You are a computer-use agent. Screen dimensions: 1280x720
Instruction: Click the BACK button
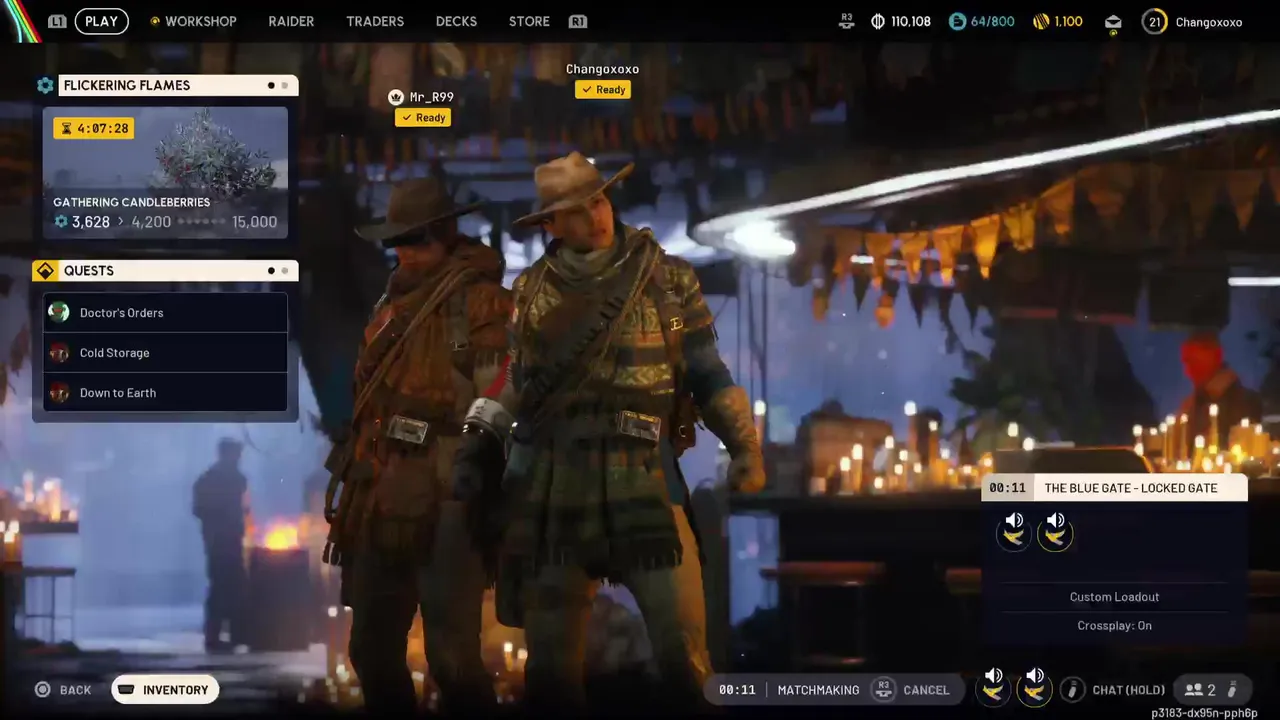[64, 690]
